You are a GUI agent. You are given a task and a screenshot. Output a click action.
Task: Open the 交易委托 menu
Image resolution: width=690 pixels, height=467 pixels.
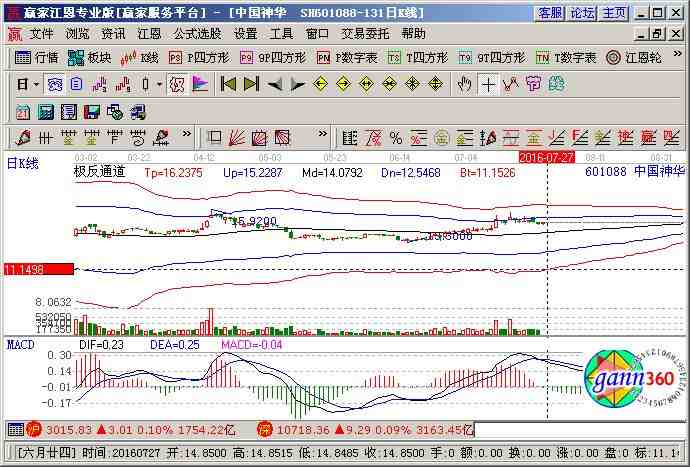[365, 34]
